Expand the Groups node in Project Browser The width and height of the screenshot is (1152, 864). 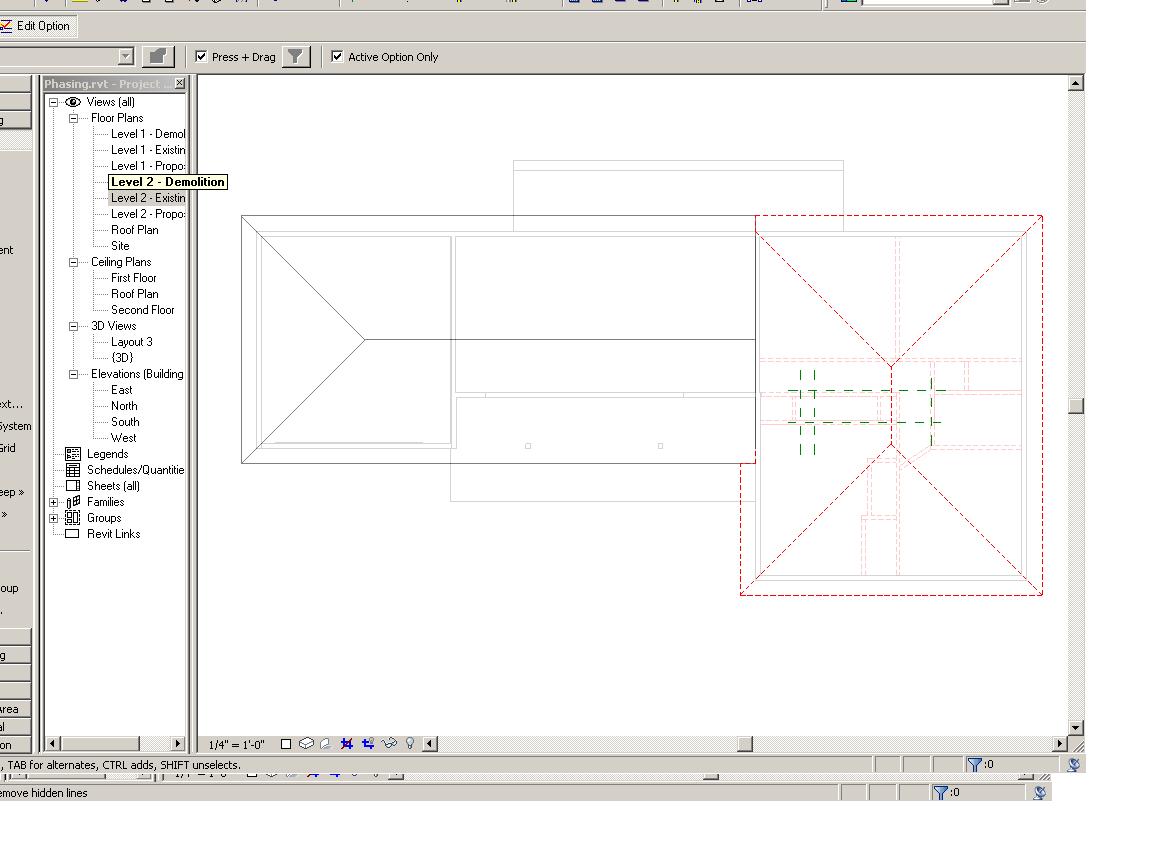(54, 518)
